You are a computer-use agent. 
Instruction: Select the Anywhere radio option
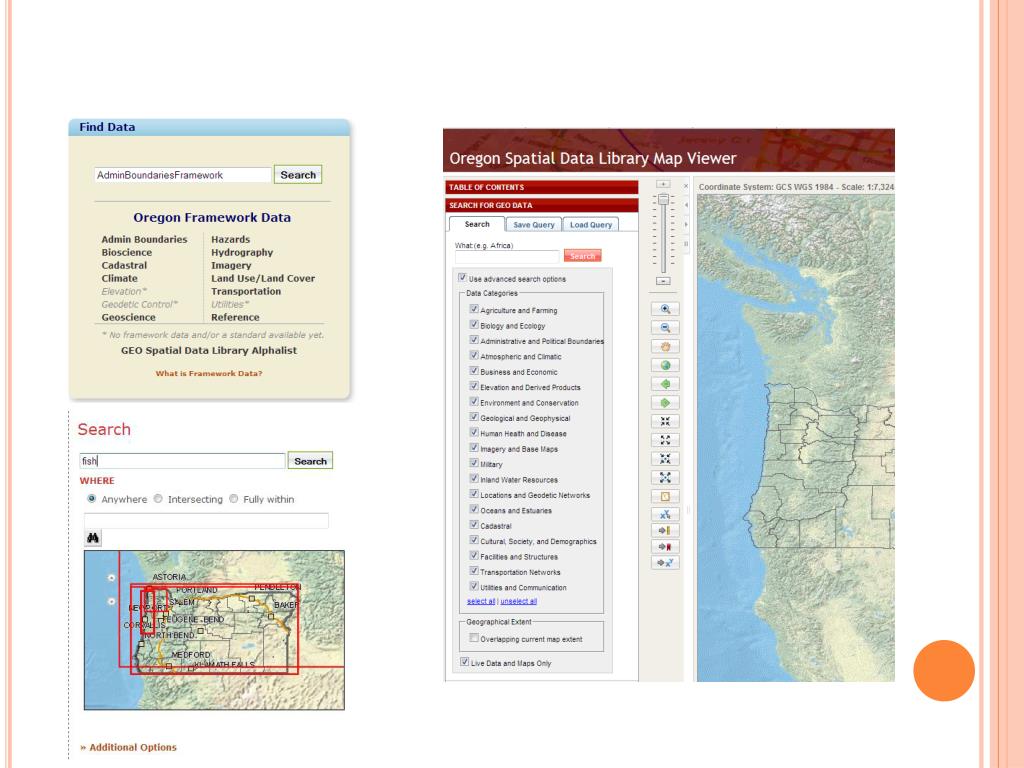[x=91, y=499]
